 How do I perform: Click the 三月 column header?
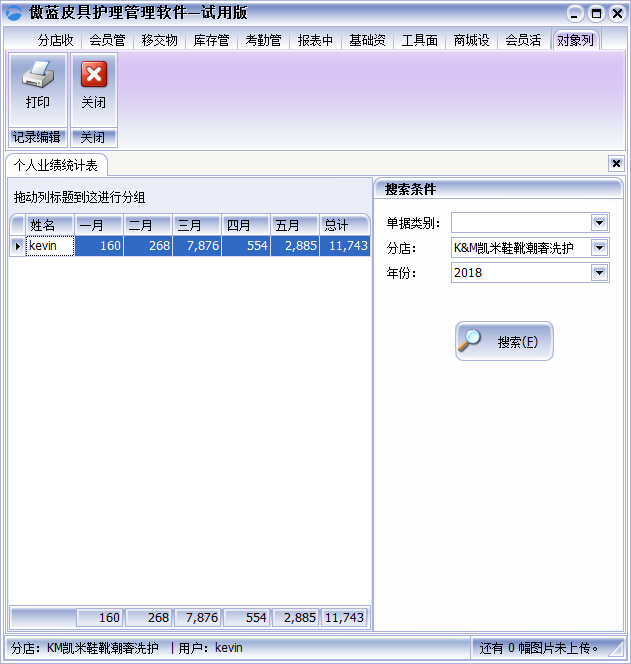(x=197, y=225)
